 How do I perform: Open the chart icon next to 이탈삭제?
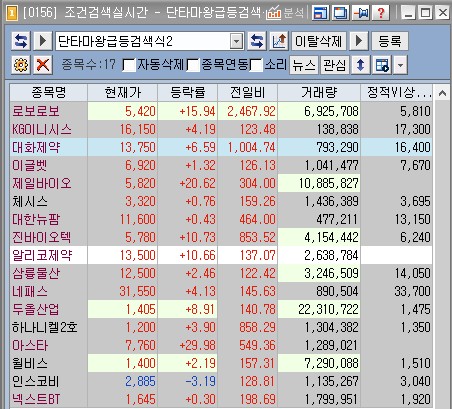[x=279, y=41]
